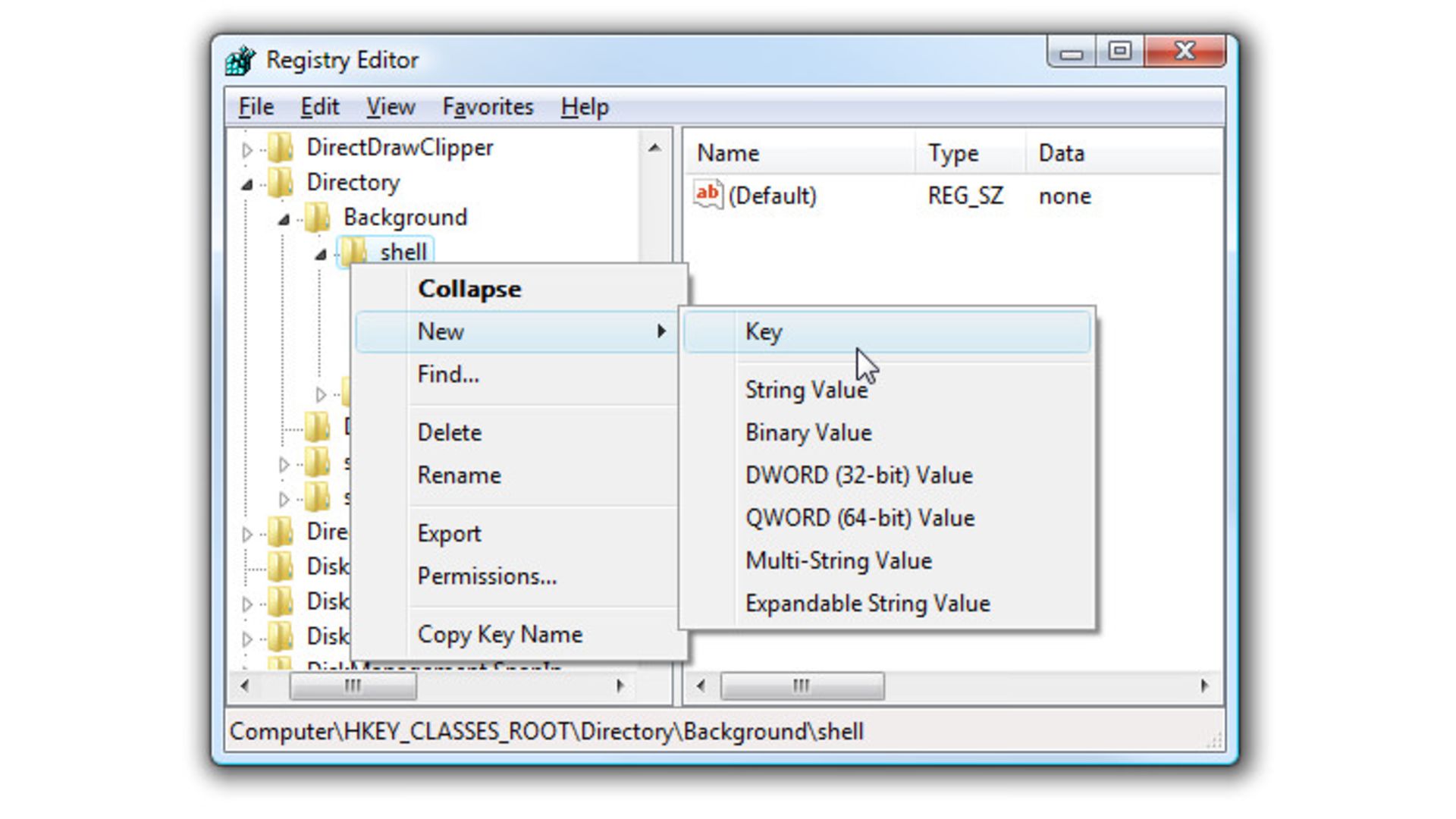Click the (Default) string value icon
Image resolution: width=1456 pixels, height=819 pixels.
point(708,195)
